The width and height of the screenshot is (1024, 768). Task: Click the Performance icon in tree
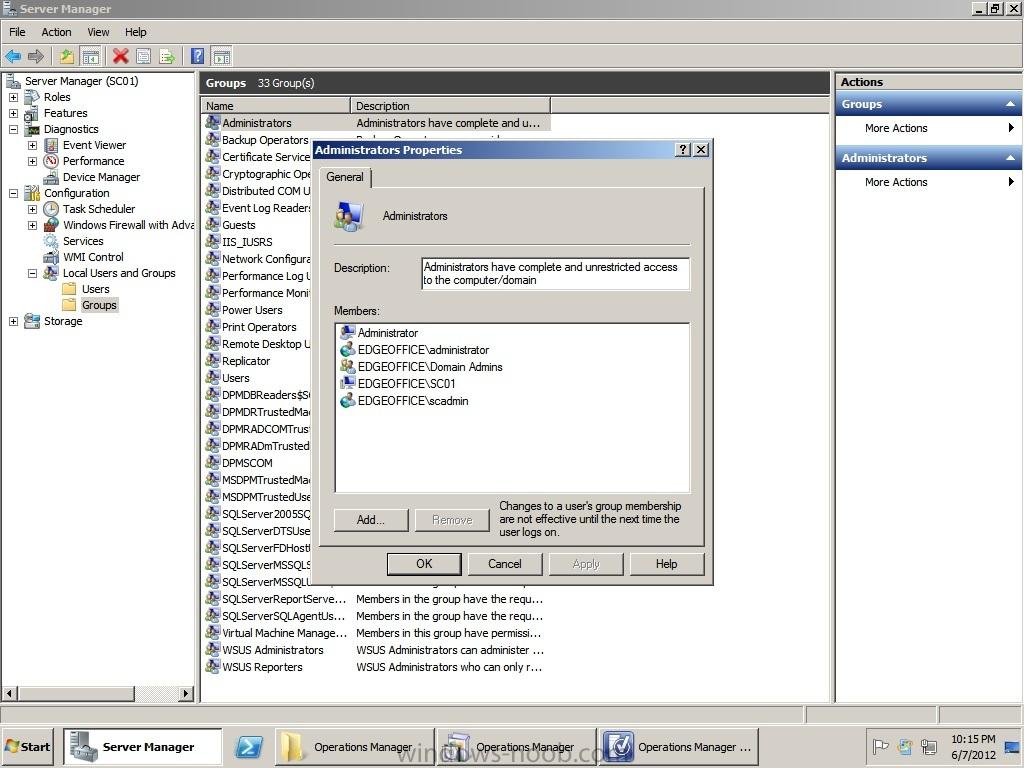coord(51,161)
